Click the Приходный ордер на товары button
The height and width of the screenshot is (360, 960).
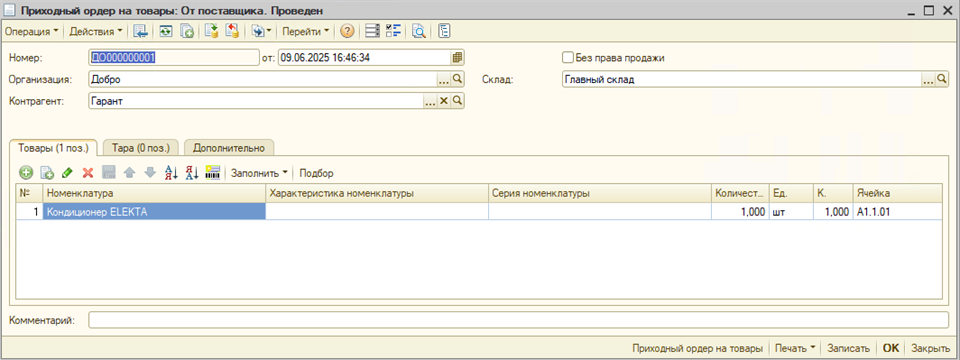pos(697,348)
